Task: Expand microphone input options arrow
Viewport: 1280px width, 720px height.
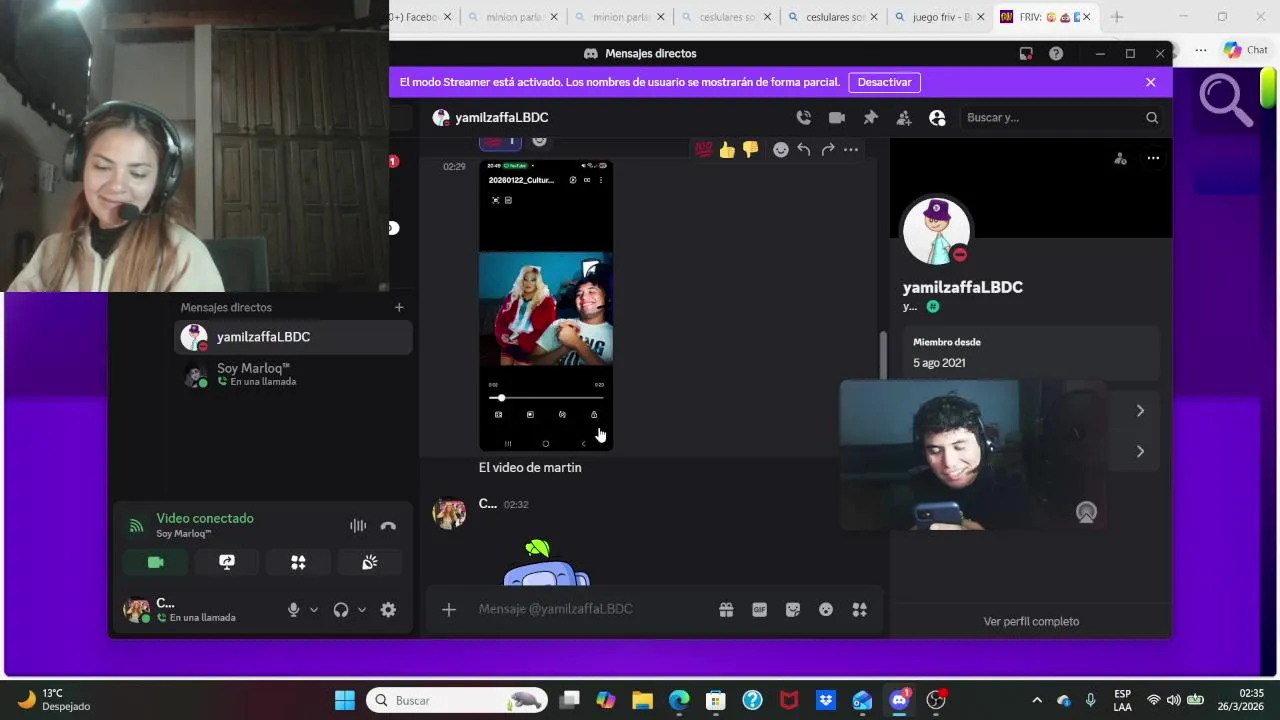Action: [314, 610]
